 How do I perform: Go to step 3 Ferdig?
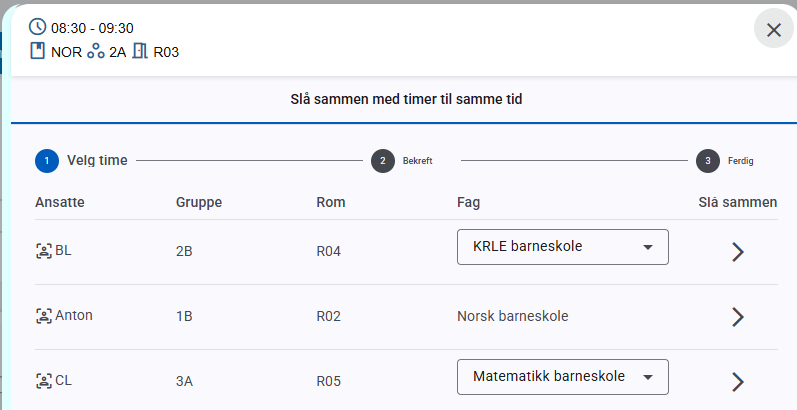(725, 161)
